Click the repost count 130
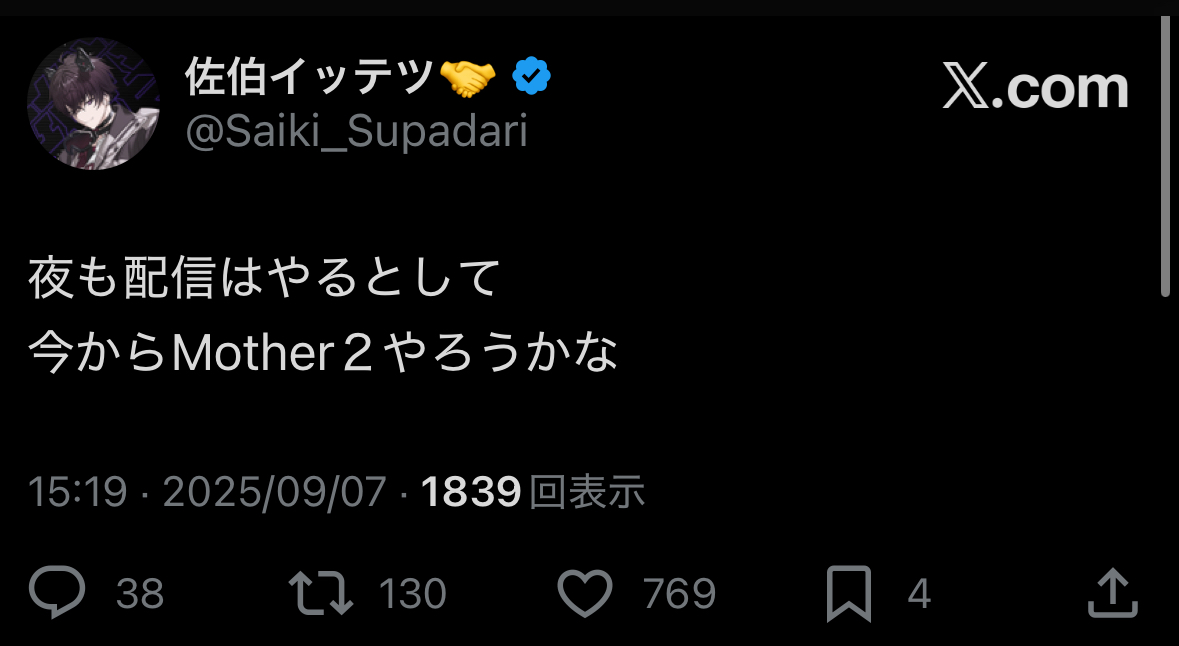 (412, 594)
